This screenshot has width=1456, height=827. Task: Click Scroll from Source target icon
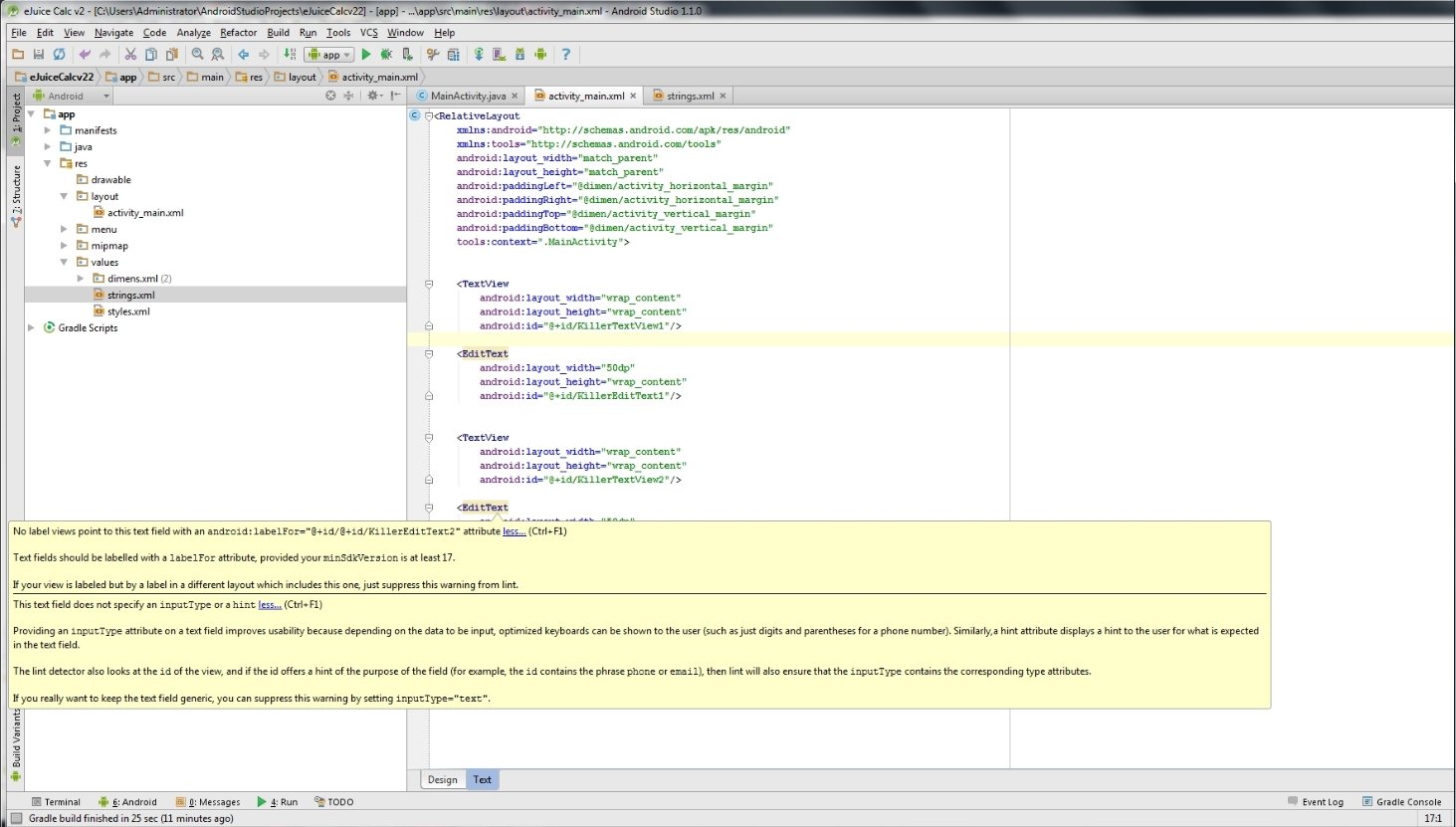pos(331,96)
